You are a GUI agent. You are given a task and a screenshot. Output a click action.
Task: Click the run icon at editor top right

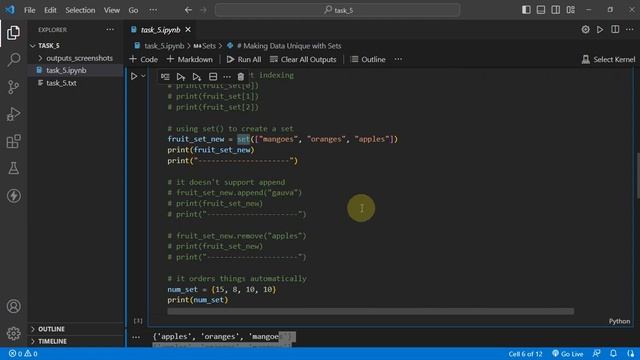600,29
